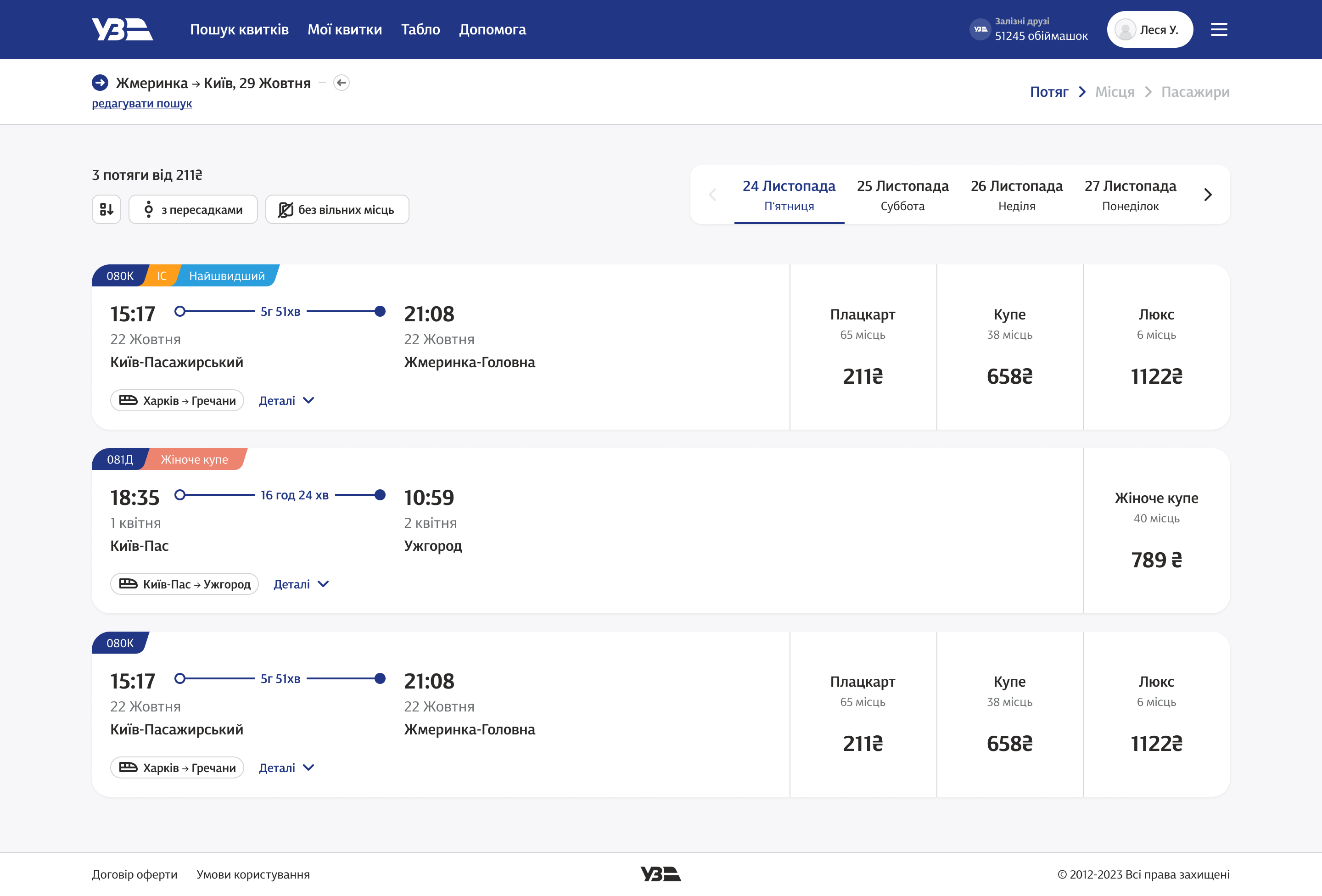
Task: Open the hamburger menu icon
Action: 1218,29
